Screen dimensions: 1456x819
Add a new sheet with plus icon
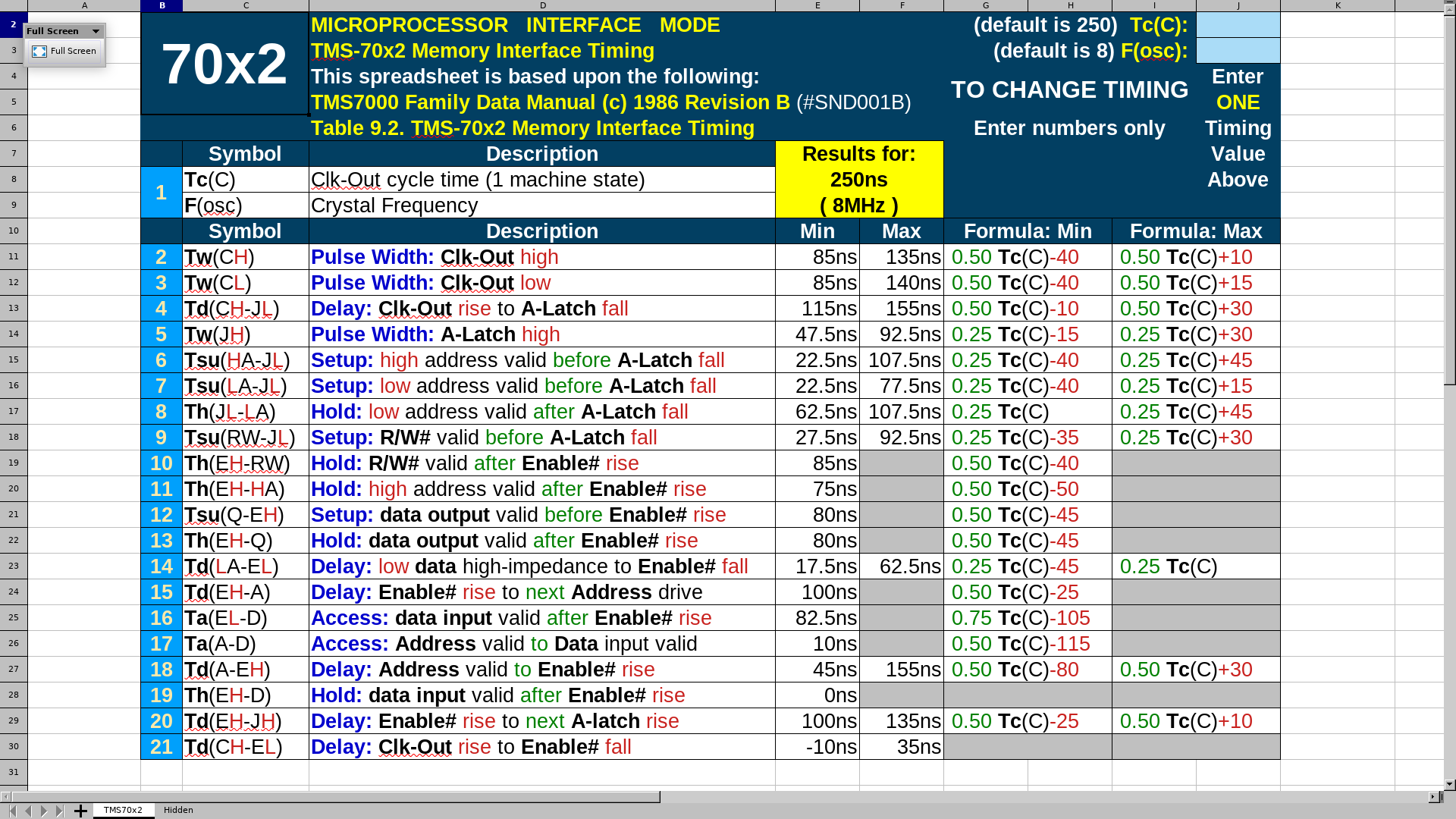click(x=80, y=811)
